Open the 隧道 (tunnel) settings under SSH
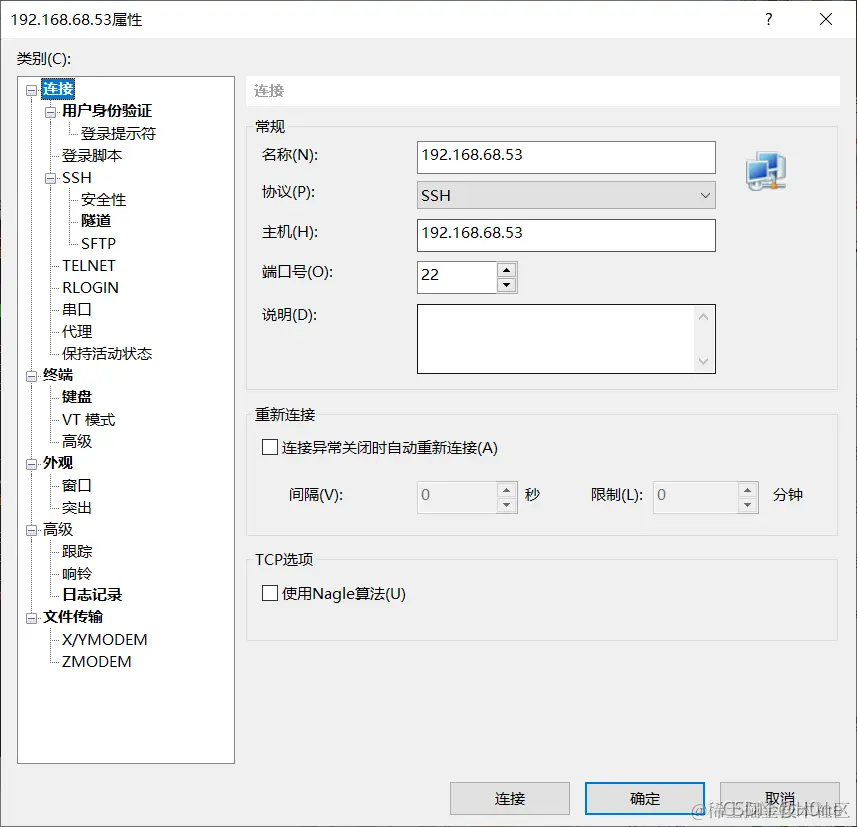 [96, 221]
